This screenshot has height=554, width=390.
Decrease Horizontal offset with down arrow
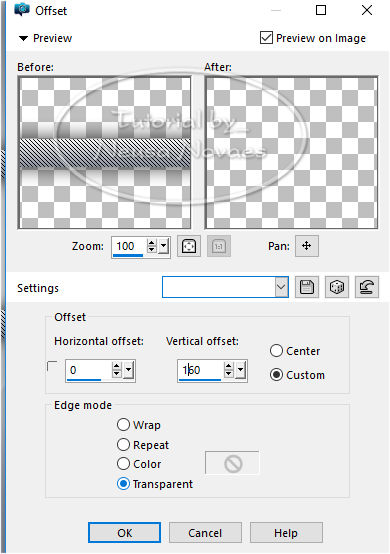[x=117, y=374]
